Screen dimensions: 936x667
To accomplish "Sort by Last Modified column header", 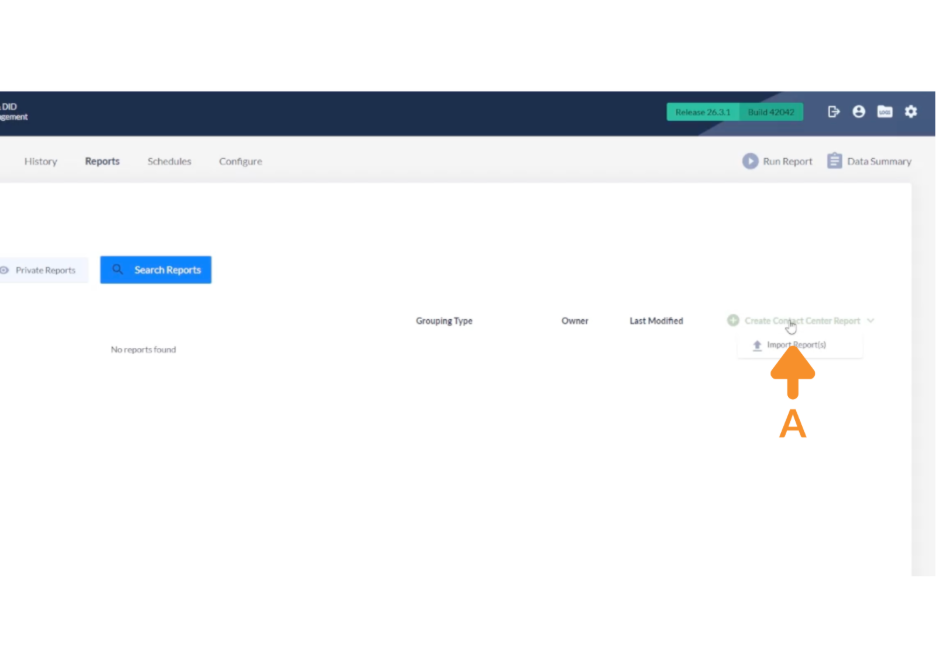I will coord(656,321).
